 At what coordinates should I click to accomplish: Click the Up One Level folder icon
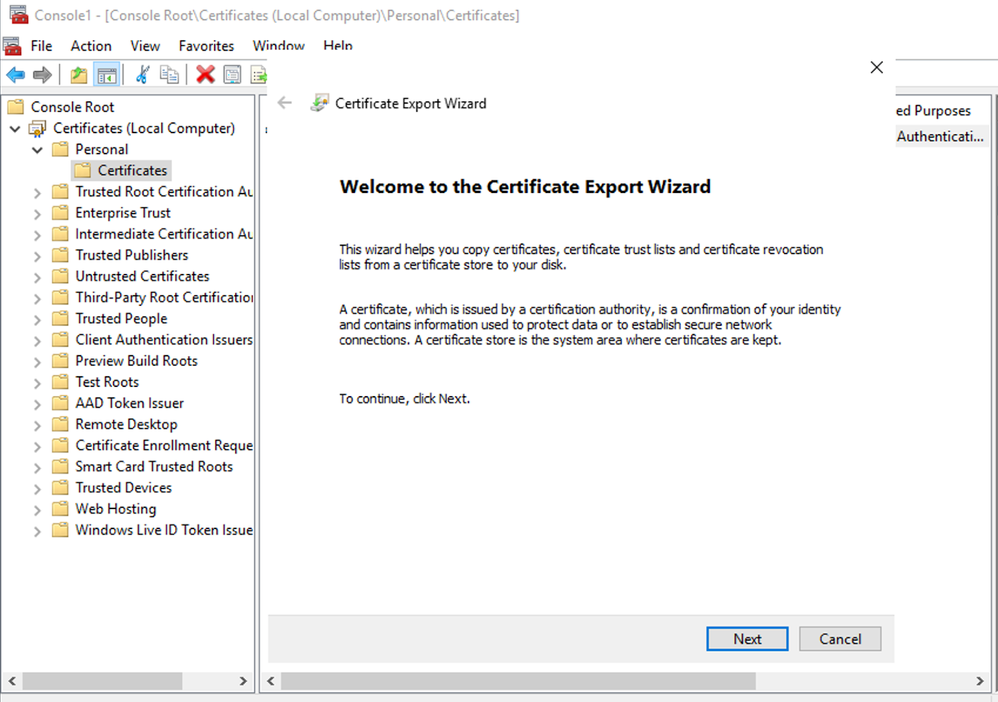click(x=79, y=75)
